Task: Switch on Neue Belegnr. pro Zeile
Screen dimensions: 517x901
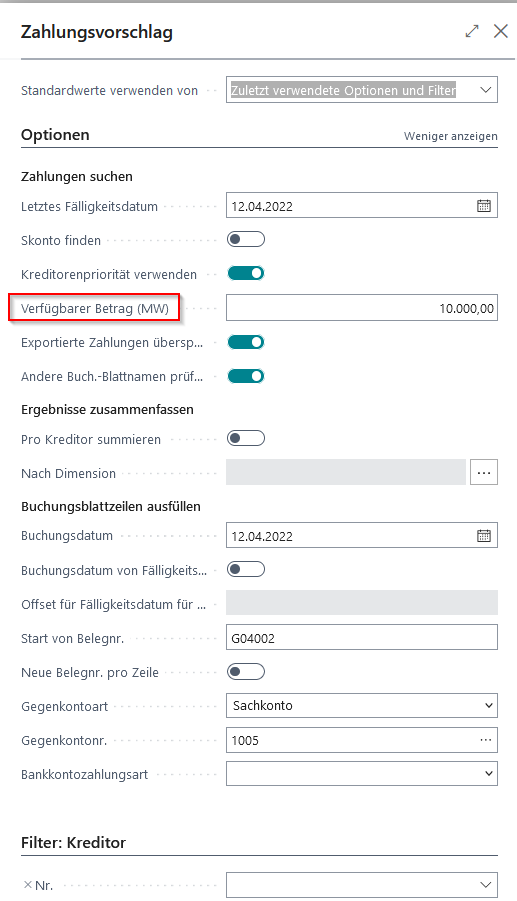Action: coord(246,672)
